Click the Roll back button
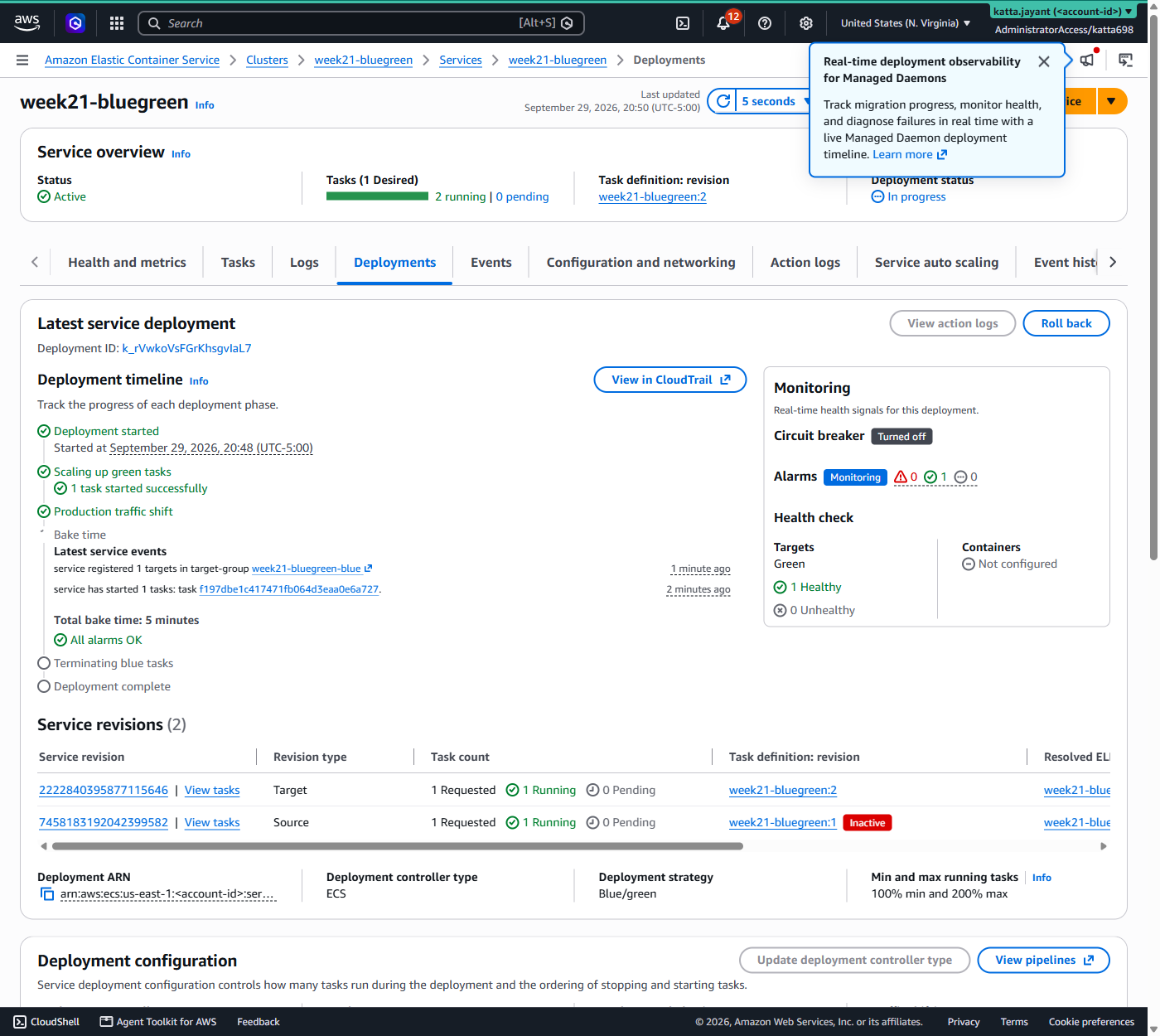The image size is (1160, 1036). (x=1066, y=323)
